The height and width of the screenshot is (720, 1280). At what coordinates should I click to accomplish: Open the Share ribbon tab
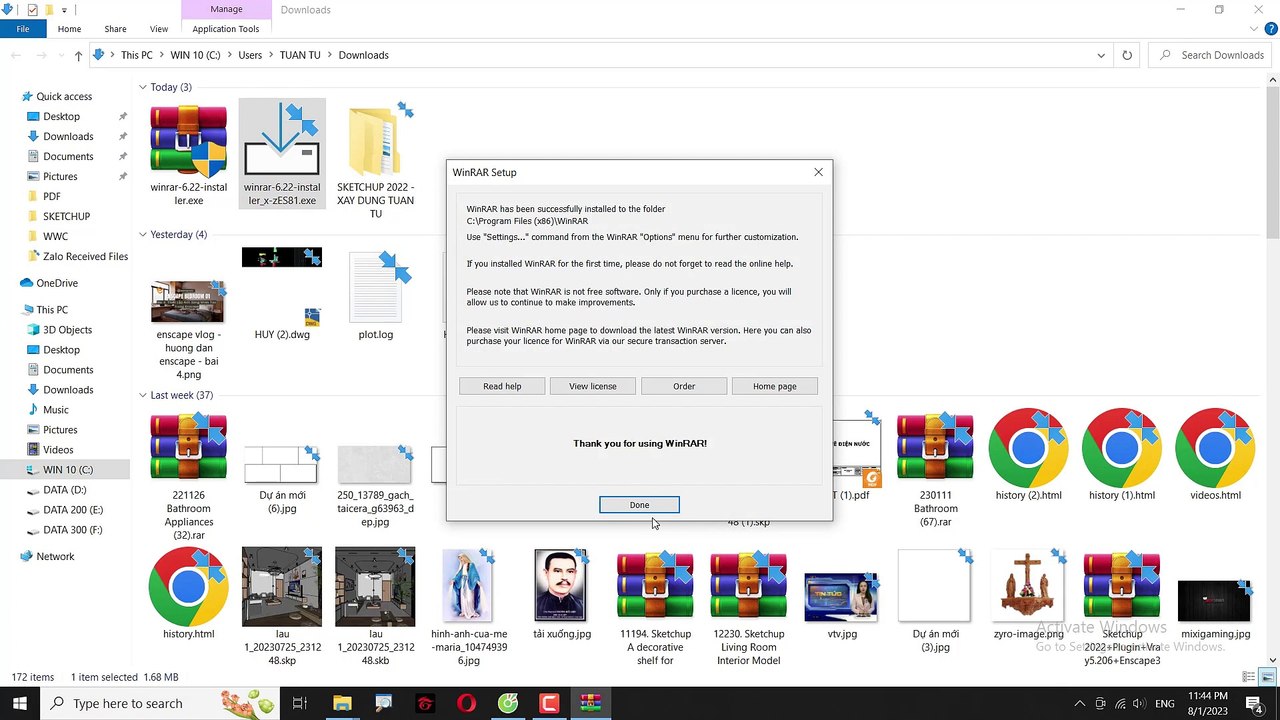[x=115, y=29]
